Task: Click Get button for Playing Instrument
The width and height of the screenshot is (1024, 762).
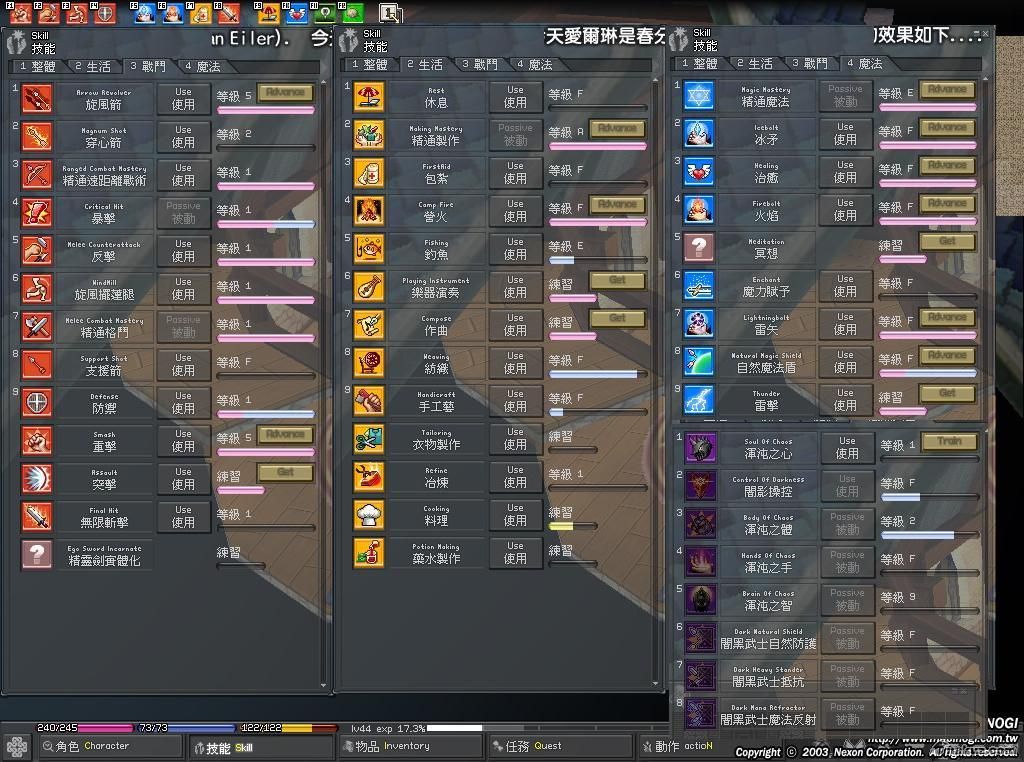Action: pyautogui.click(x=617, y=280)
